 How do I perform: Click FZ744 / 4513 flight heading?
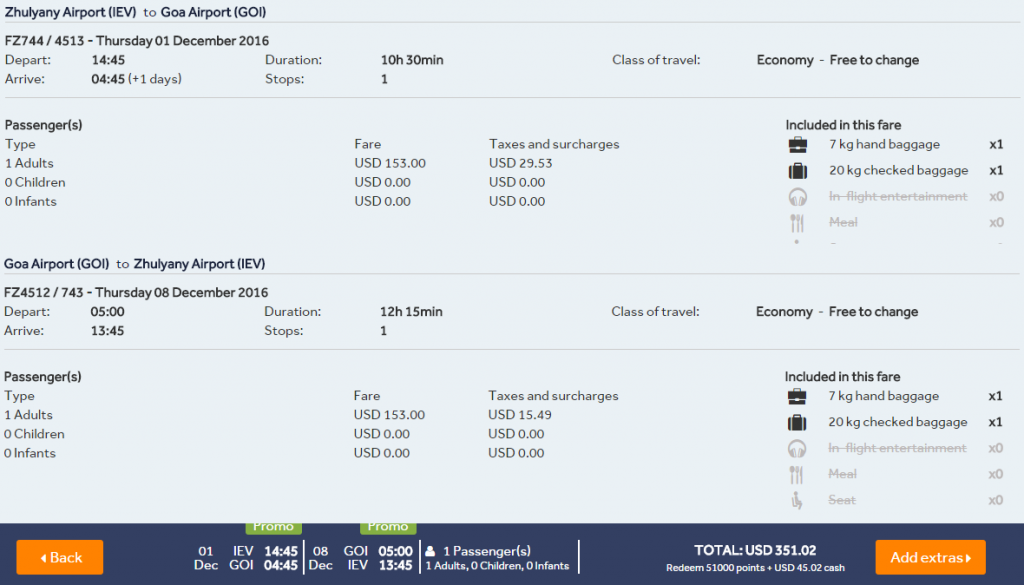click(136, 40)
